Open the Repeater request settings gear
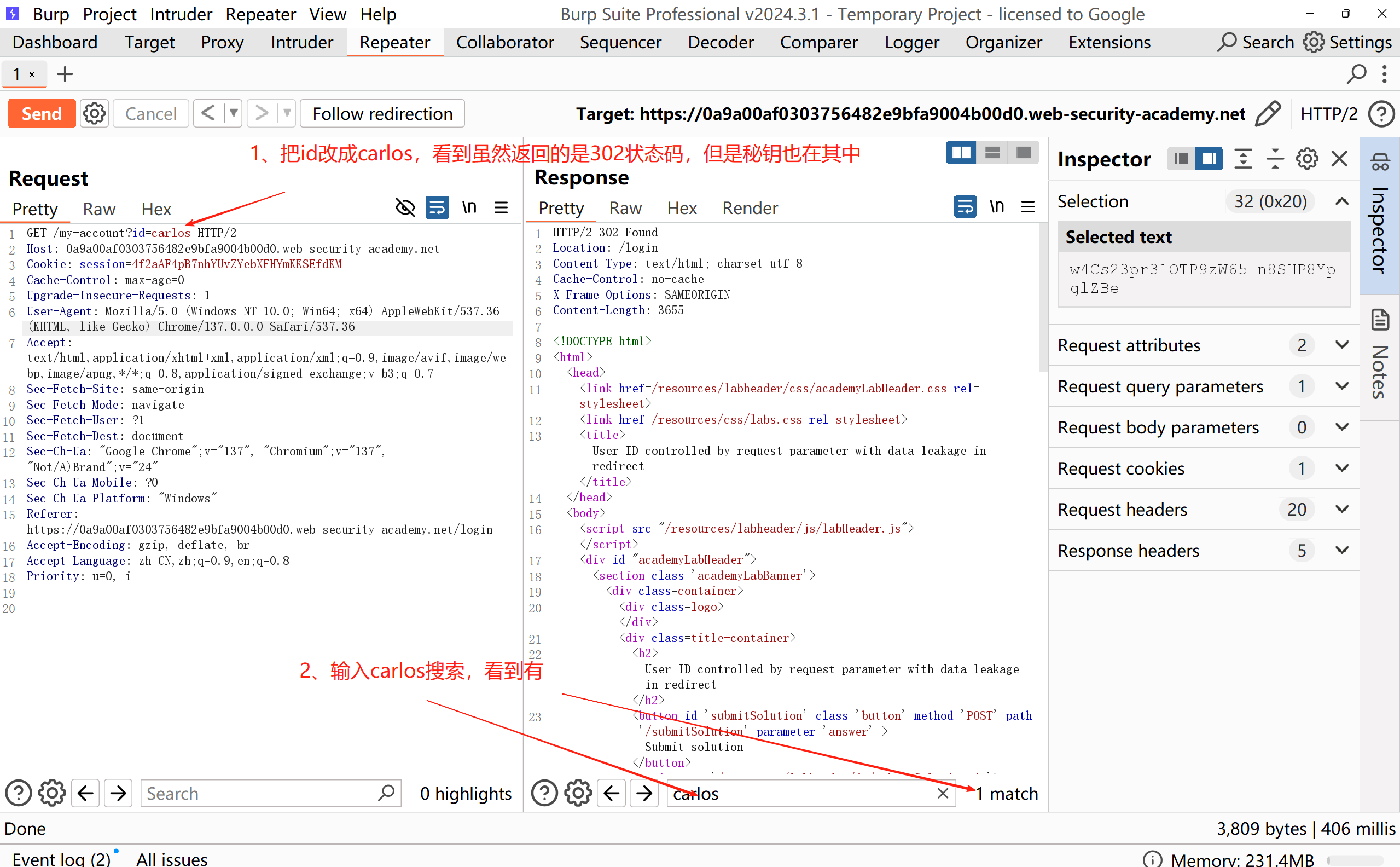The height and width of the screenshot is (867, 1400). coord(94,113)
